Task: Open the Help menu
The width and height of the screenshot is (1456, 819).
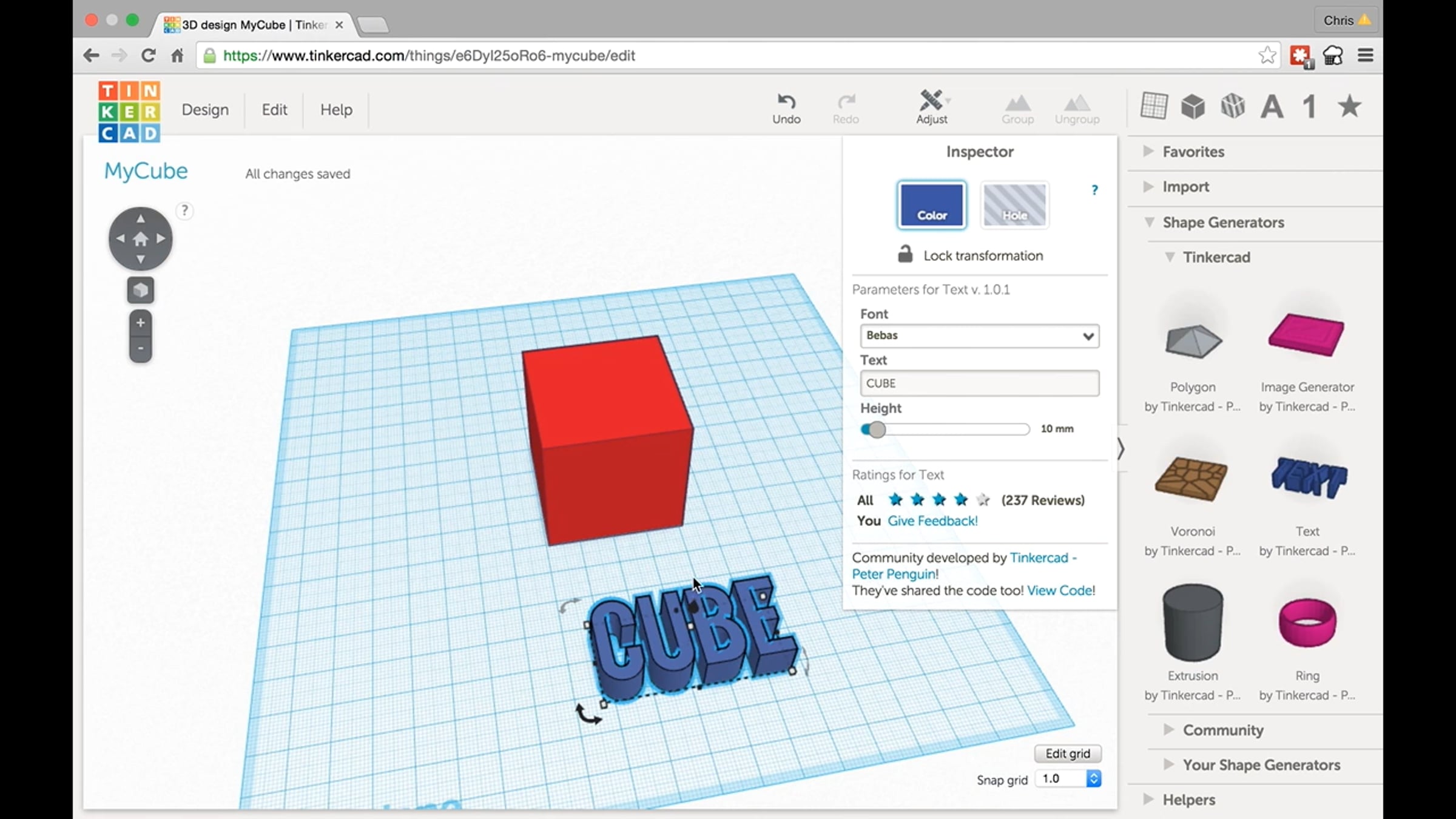Action: point(336,110)
